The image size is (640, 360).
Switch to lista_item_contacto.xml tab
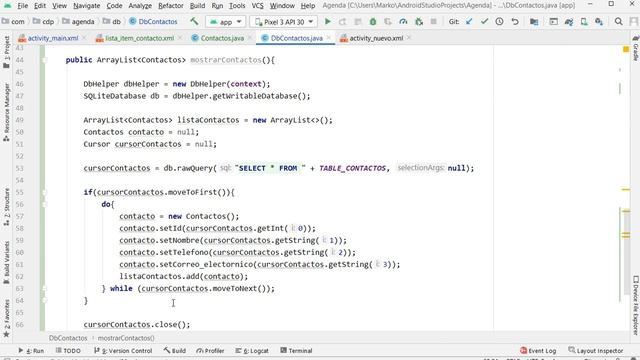[139, 38]
